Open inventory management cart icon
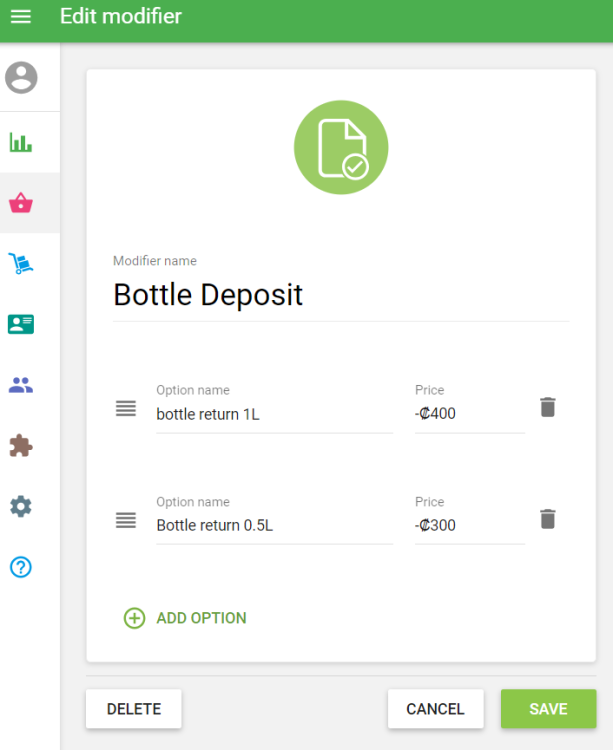The height and width of the screenshot is (750, 613). coord(21,264)
